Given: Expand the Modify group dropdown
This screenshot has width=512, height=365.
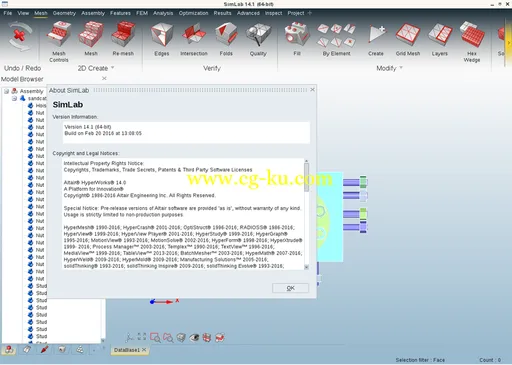Looking at the screenshot, I should (401, 68).
